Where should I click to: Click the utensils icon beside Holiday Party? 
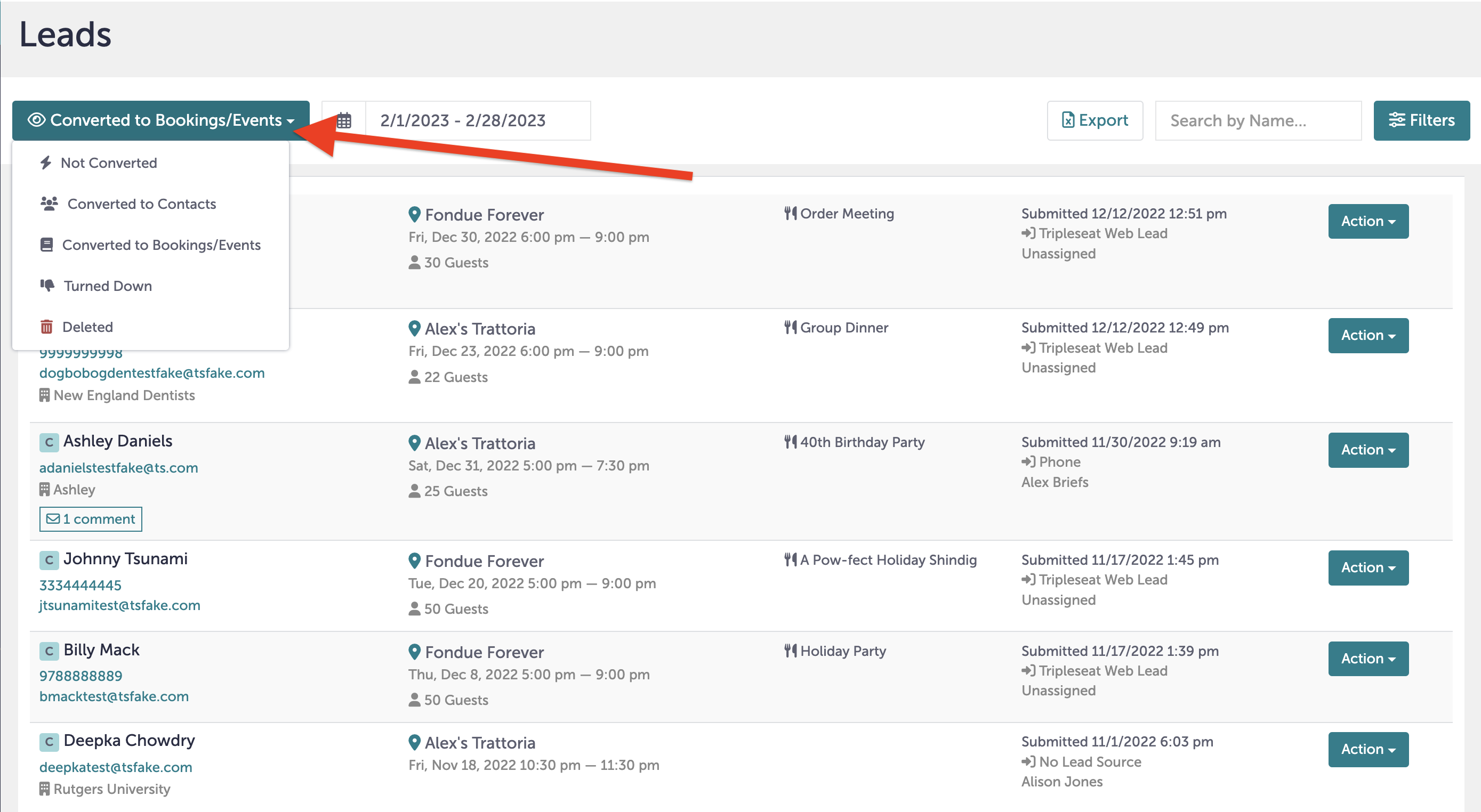[x=791, y=651]
